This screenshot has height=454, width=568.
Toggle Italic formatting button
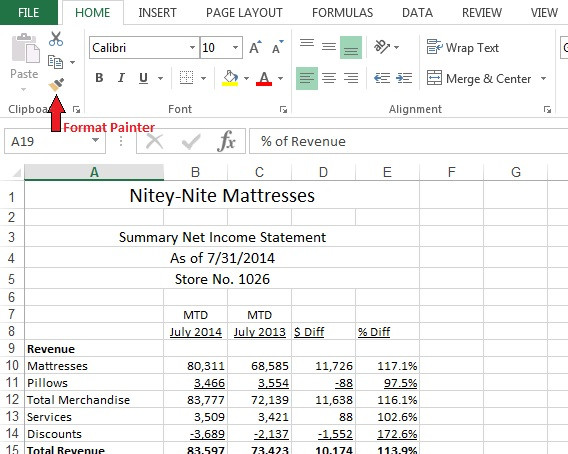121,78
